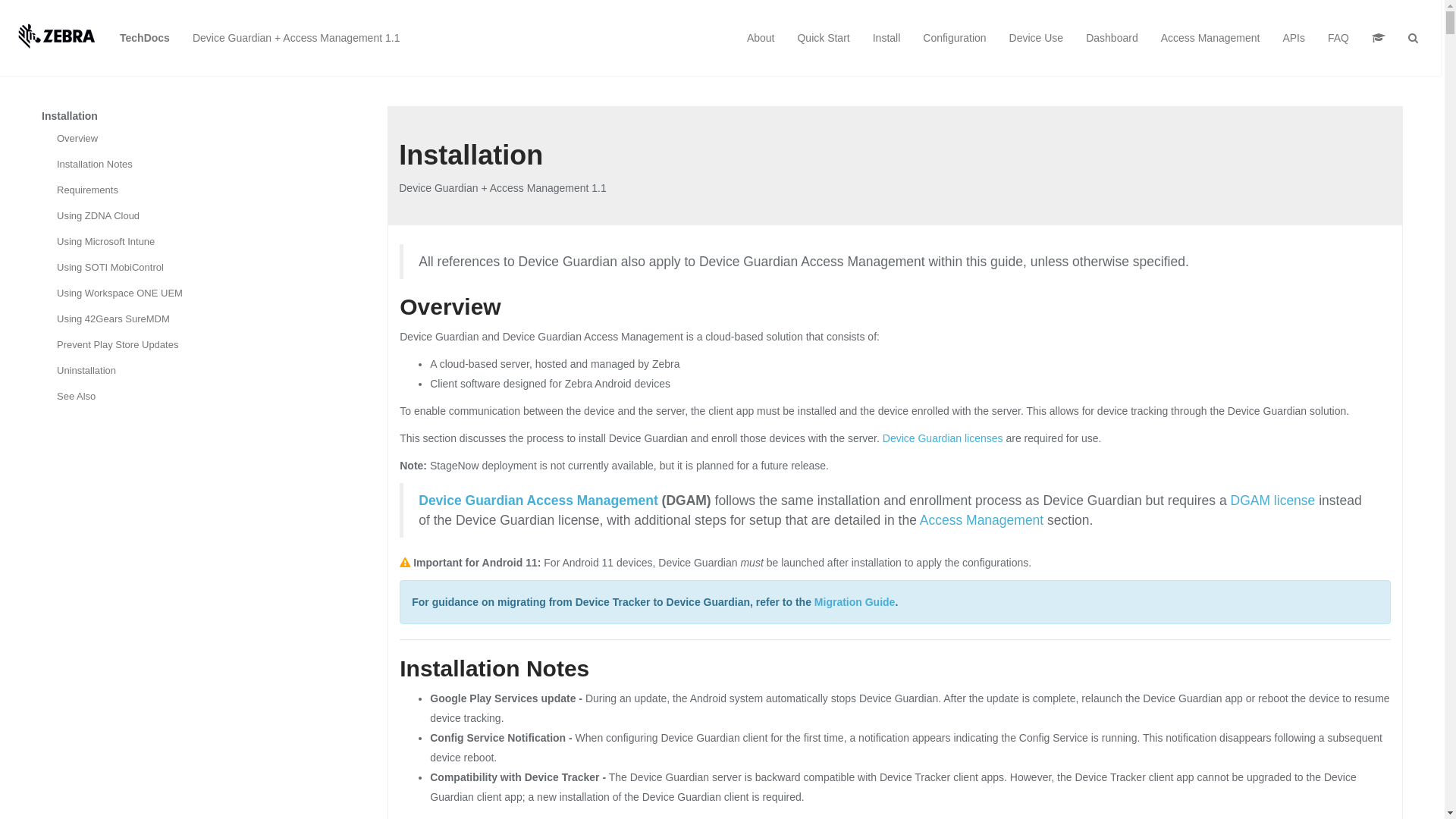The image size is (1456, 819).
Task: Click Access Management link in note
Action: (981, 520)
